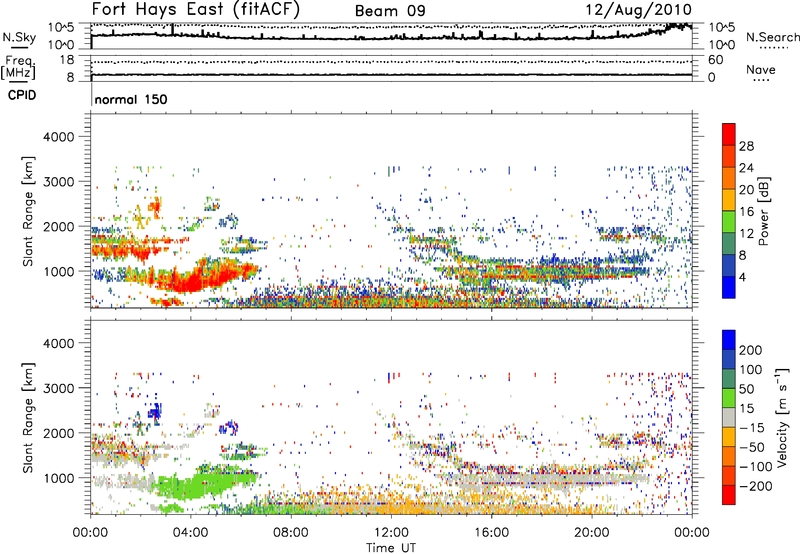Click the Power colorbar value '4'
The width and height of the screenshot is (800, 554).
(743, 278)
